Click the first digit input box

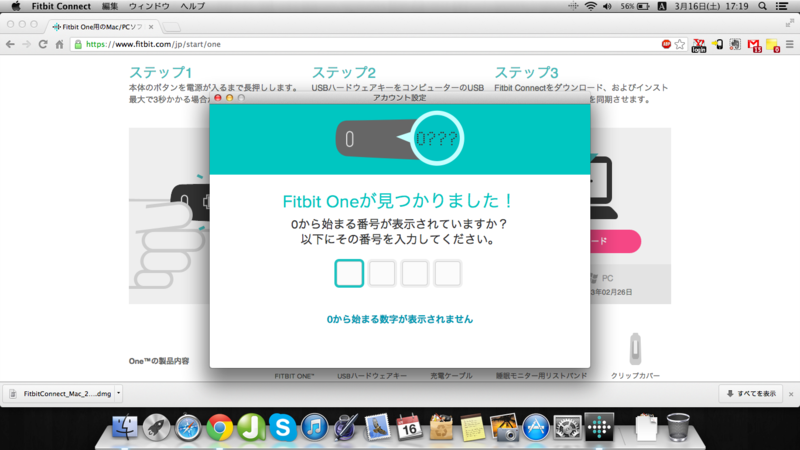(349, 273)
